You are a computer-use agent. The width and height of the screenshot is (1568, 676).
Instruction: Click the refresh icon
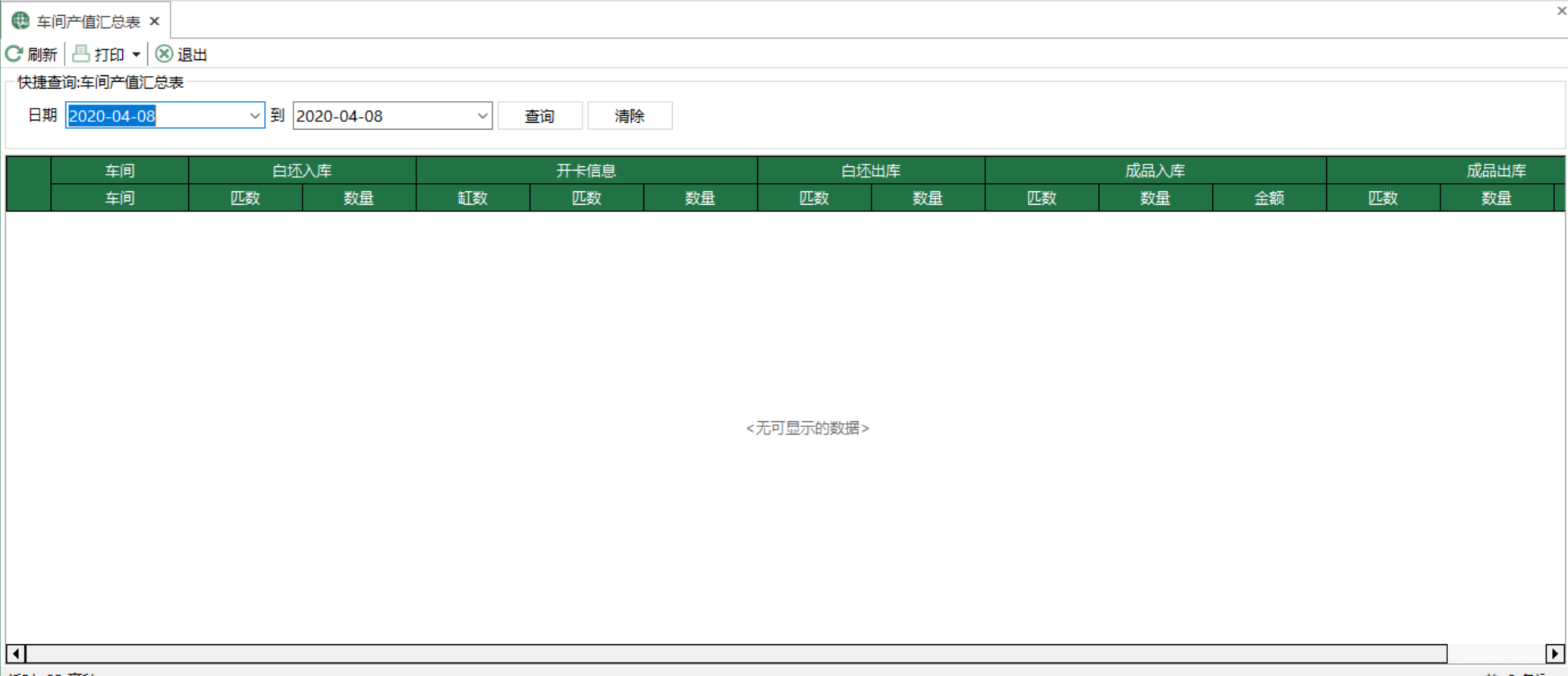(x=14, y=54)
